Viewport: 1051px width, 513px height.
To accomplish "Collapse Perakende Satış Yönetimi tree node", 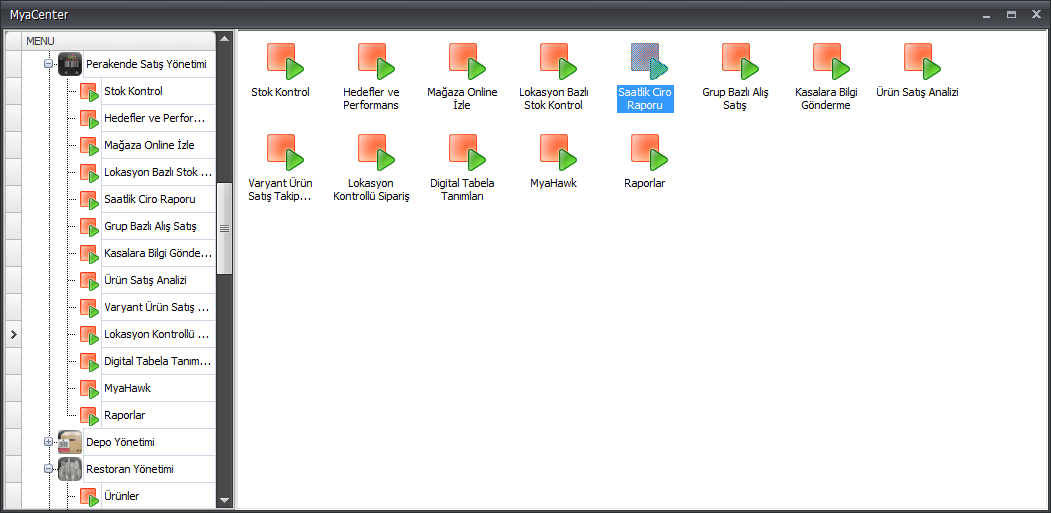I will [x=48, y=64].
